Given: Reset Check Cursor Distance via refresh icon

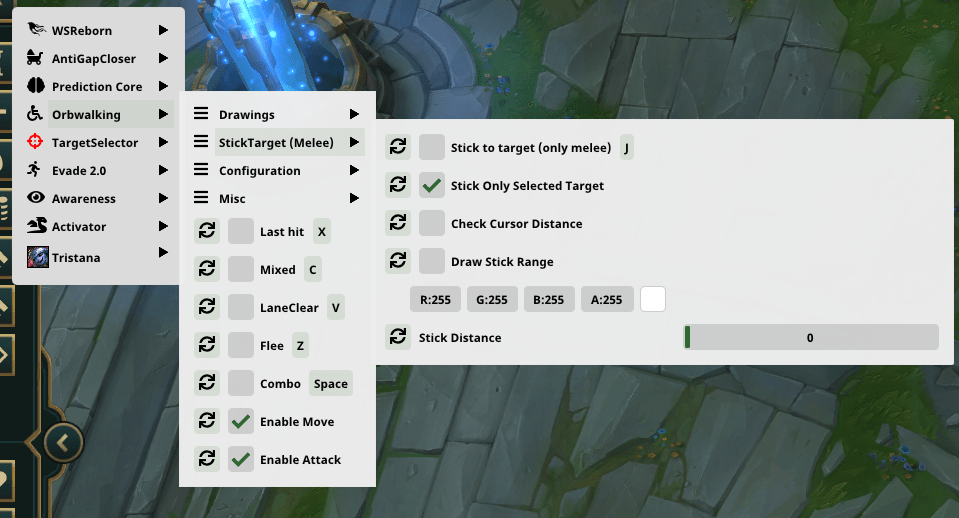Looking at the screenshot, I should tap(398, 223).
